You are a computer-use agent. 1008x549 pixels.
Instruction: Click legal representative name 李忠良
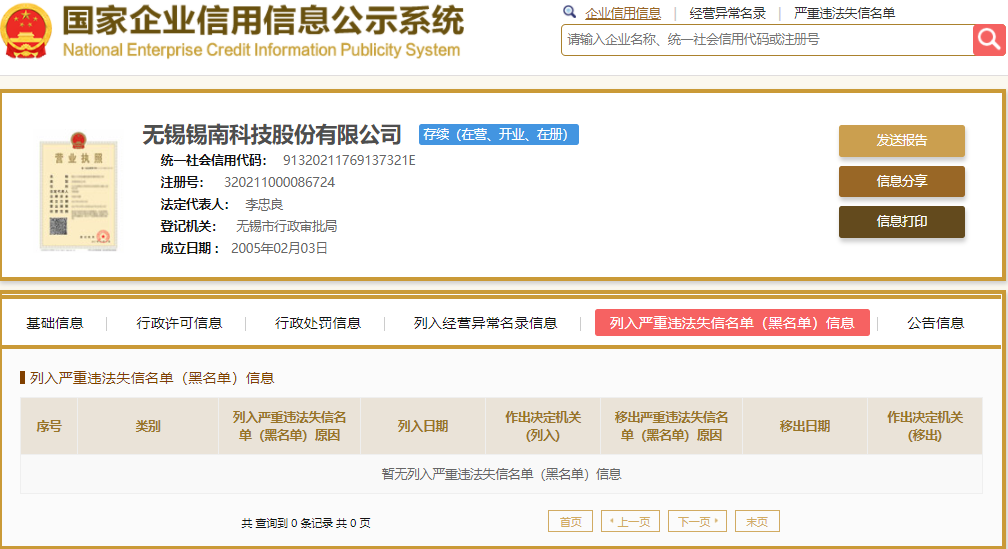(x=264, y=204)
